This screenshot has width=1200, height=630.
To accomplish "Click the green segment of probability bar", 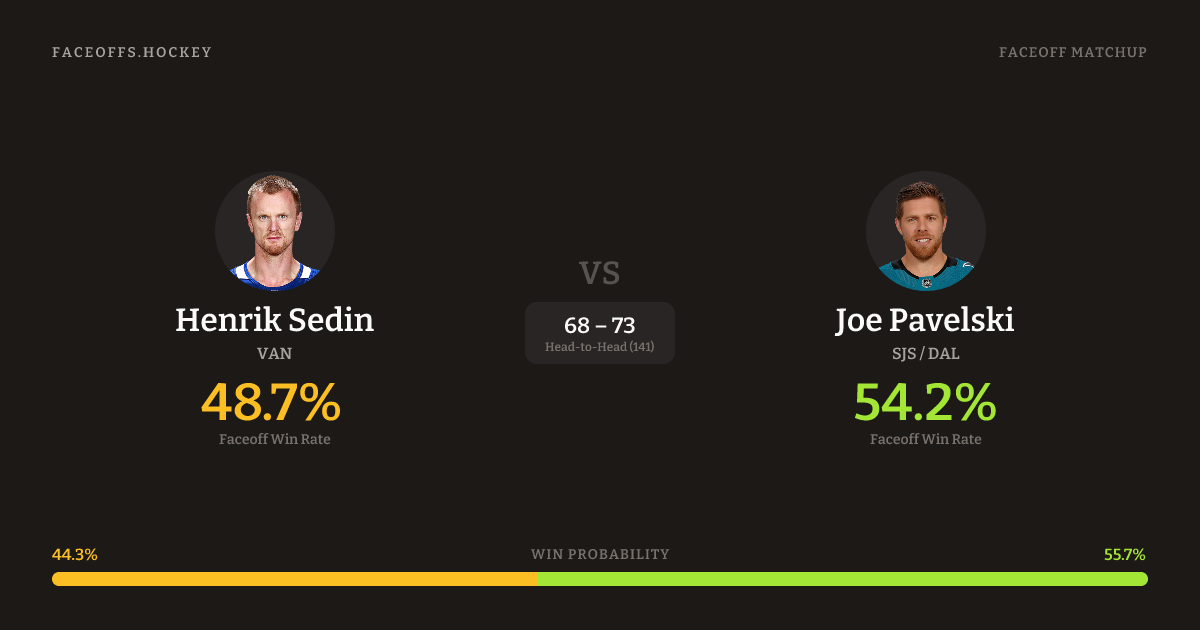I will (842, 579).
